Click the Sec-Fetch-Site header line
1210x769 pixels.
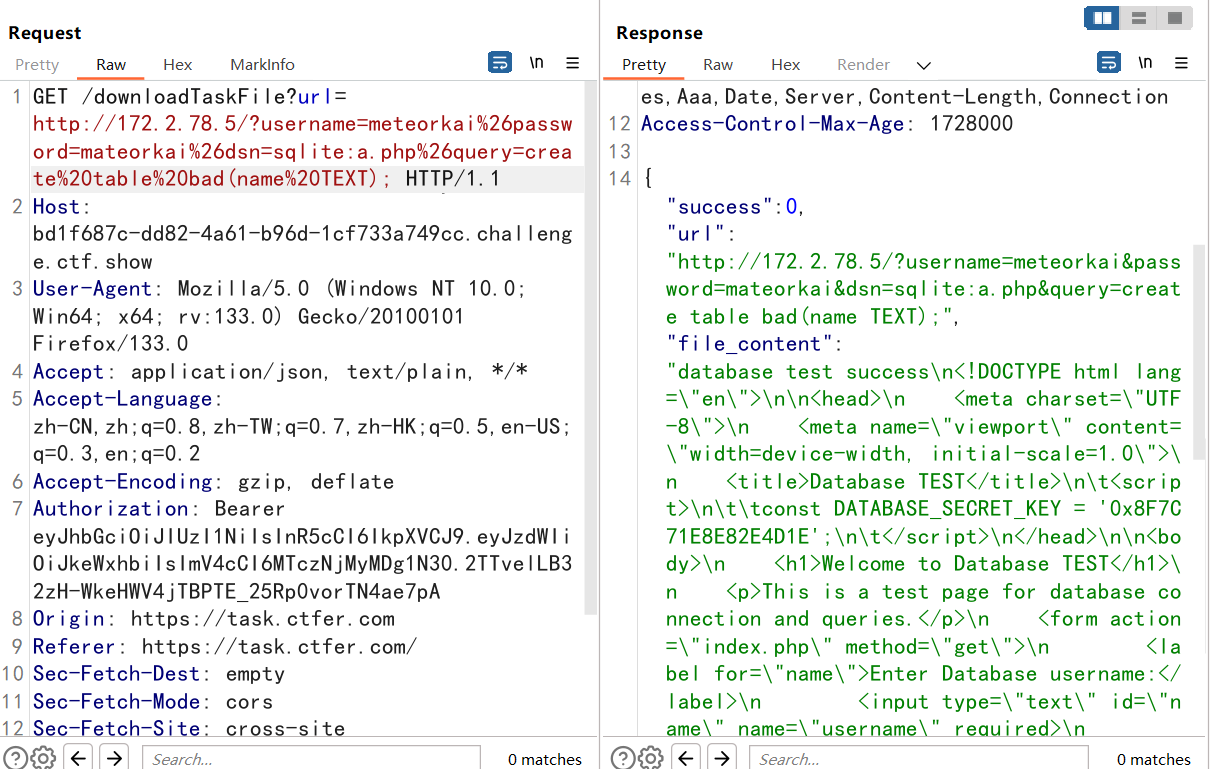(x=189, y=729)
